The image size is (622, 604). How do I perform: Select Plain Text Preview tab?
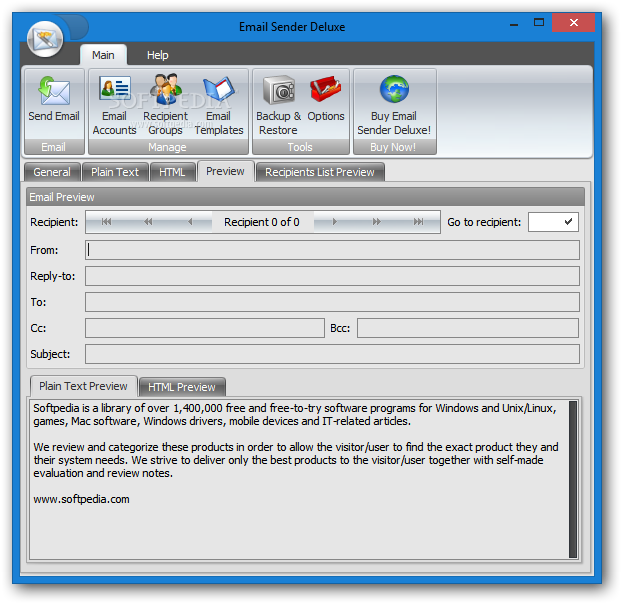pos(83,386)
